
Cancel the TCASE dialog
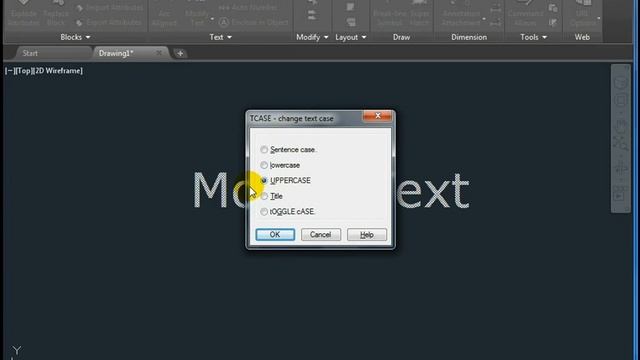[x=321, y=235]
